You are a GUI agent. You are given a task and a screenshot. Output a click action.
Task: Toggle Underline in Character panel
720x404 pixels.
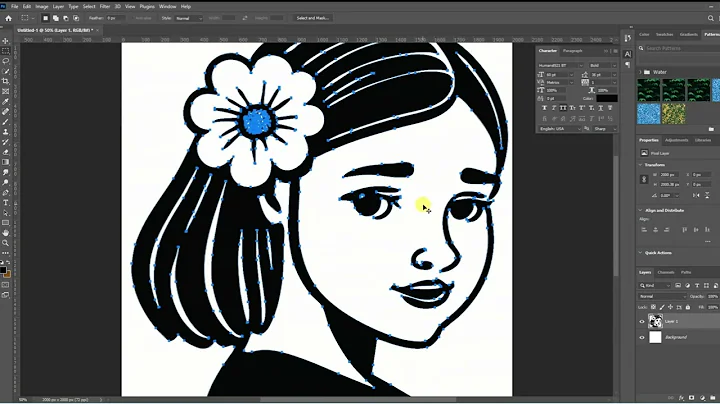601,108
